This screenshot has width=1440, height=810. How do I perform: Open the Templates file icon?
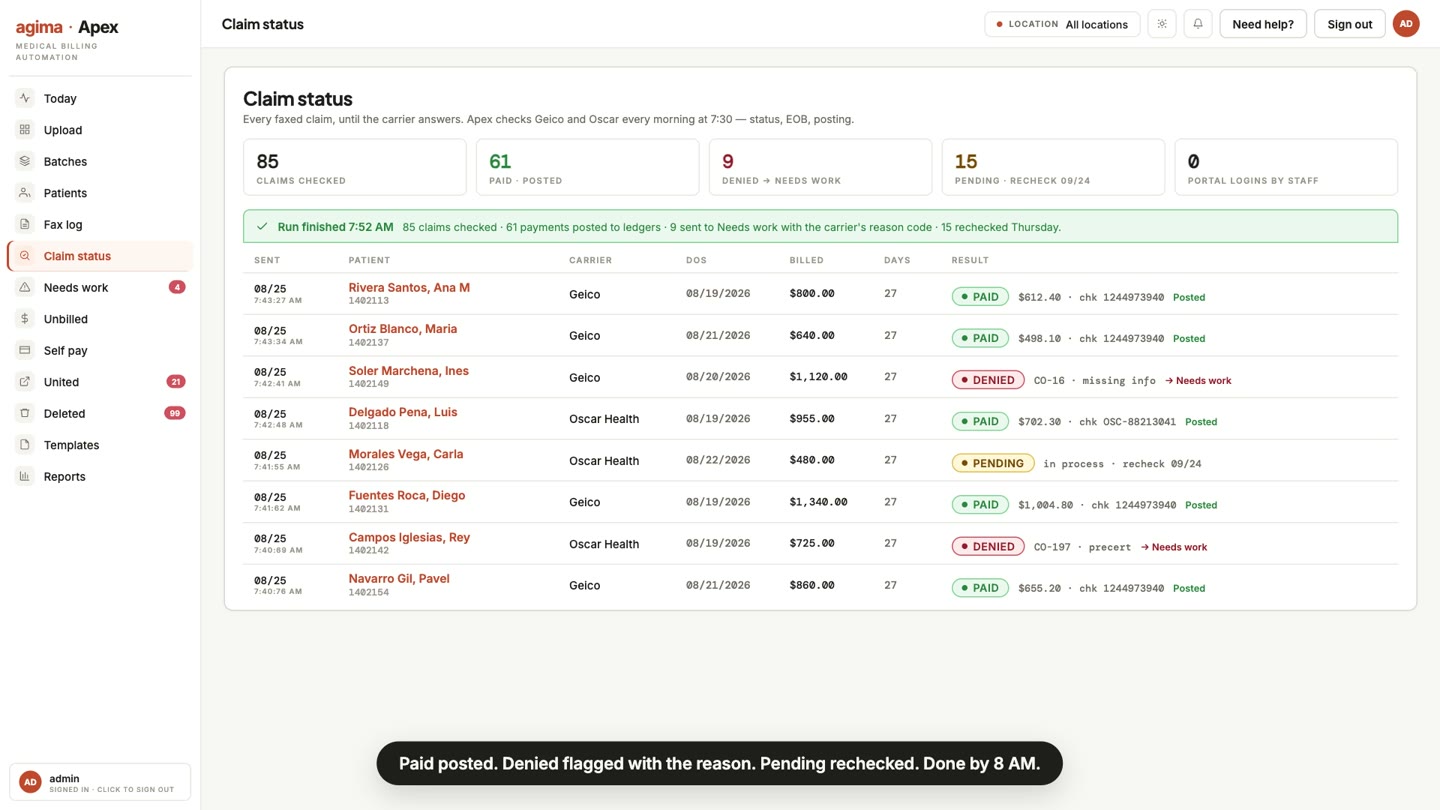pos(25,445)
